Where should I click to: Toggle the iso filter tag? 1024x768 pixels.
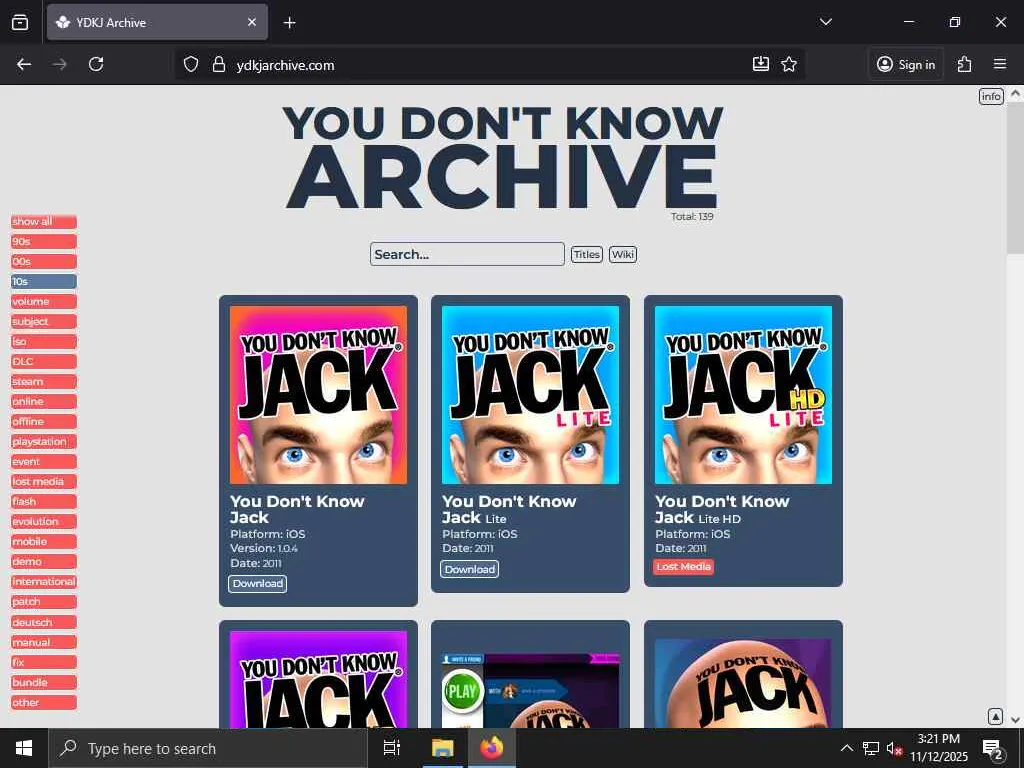[44, 342]
